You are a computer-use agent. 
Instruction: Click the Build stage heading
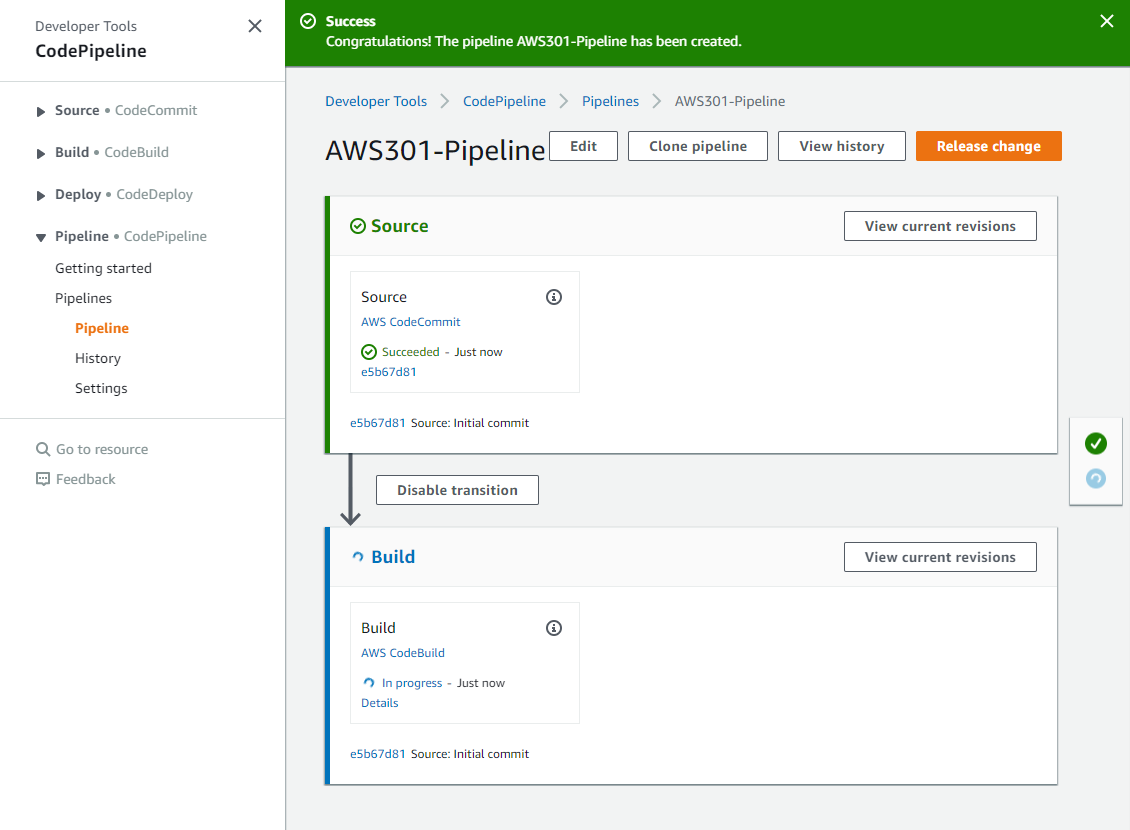pos(393,557)
